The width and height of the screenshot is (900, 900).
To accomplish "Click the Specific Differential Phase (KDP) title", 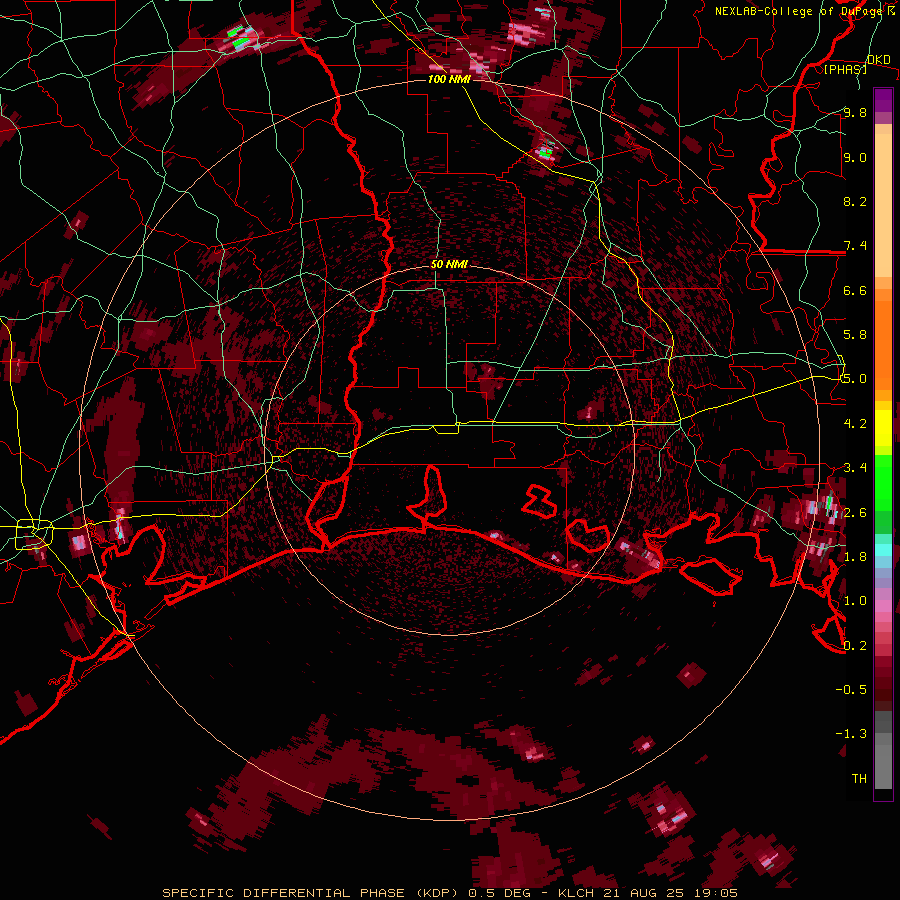I will click(x=313, y=893).
